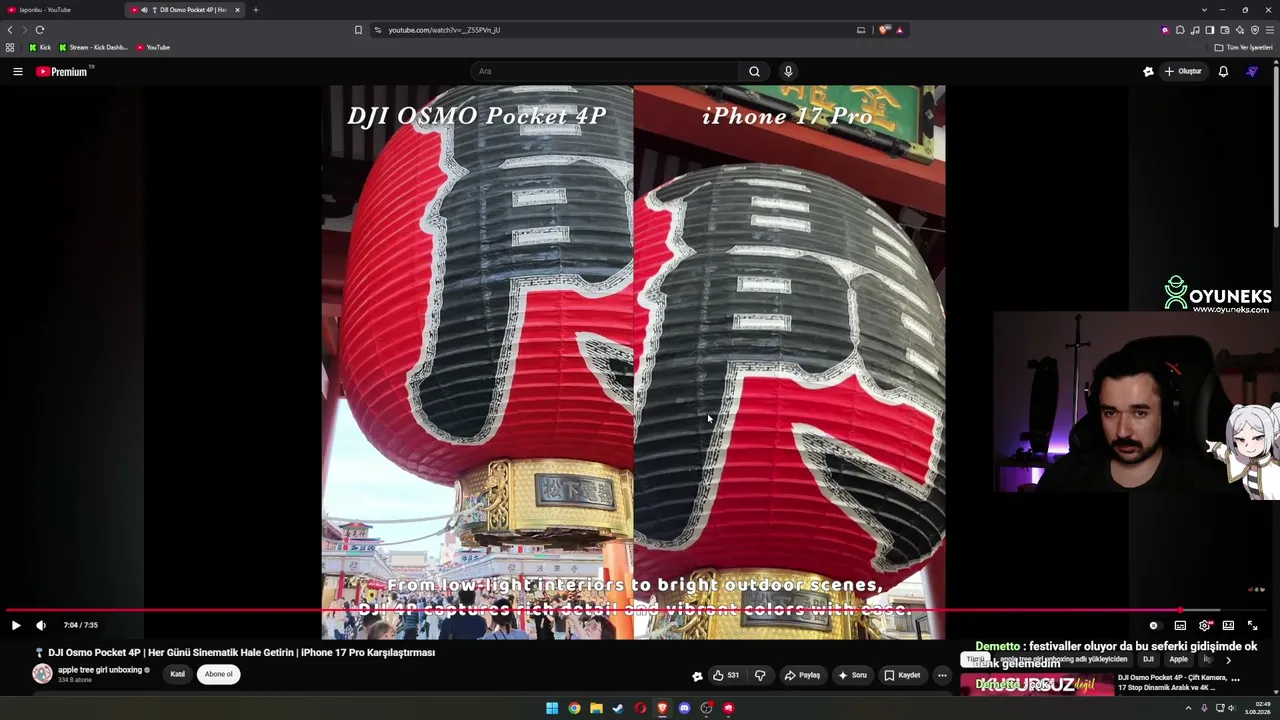
Task: Open Steam from the taskbar
Action: coord(618,708)
